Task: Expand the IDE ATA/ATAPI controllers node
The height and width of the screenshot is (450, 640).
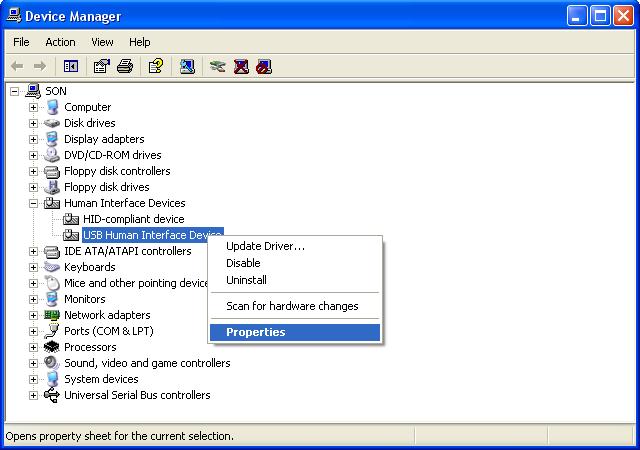Action: (x=33, y=252)
